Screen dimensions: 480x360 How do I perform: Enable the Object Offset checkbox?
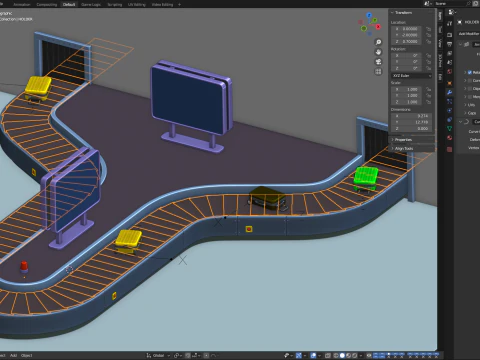coord(470,89)
